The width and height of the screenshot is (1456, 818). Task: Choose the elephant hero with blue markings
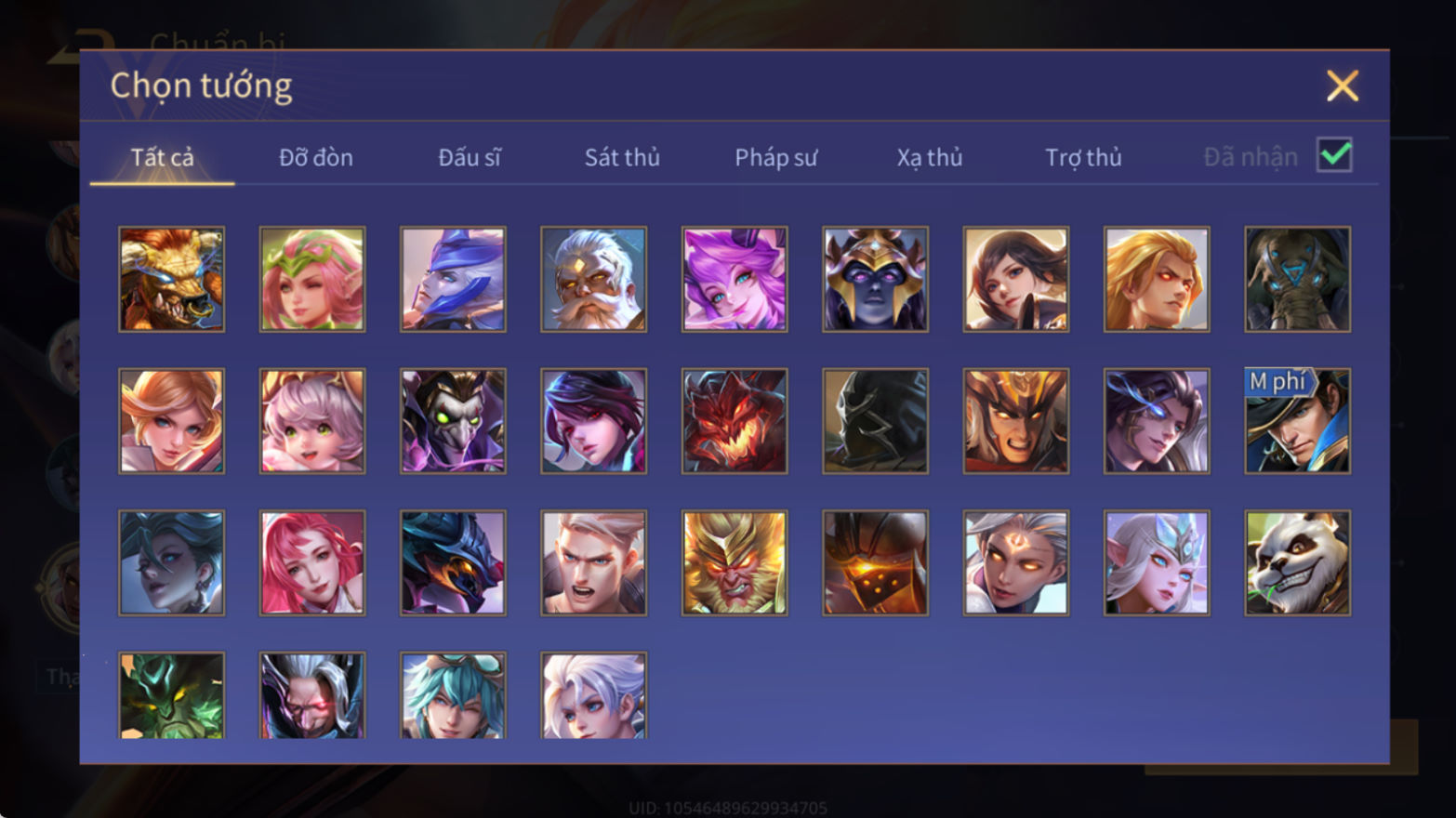(1297, 279)
